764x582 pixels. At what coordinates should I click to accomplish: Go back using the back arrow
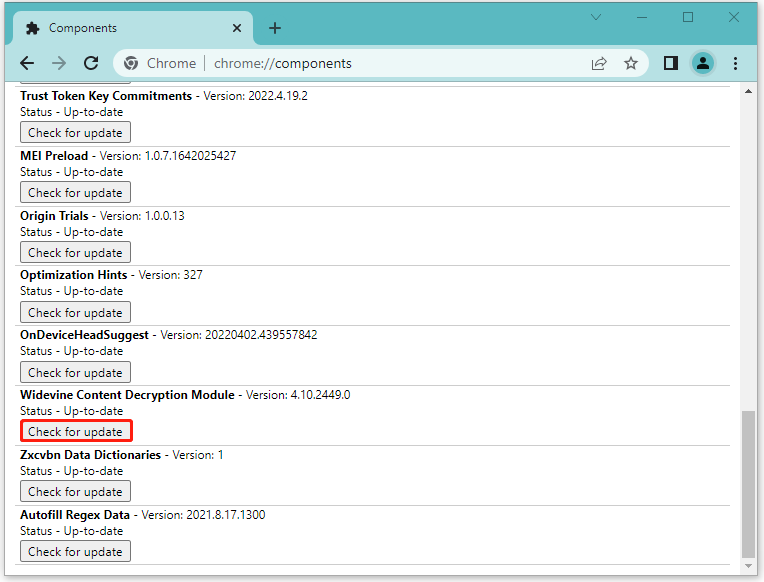tap(27, 63)
